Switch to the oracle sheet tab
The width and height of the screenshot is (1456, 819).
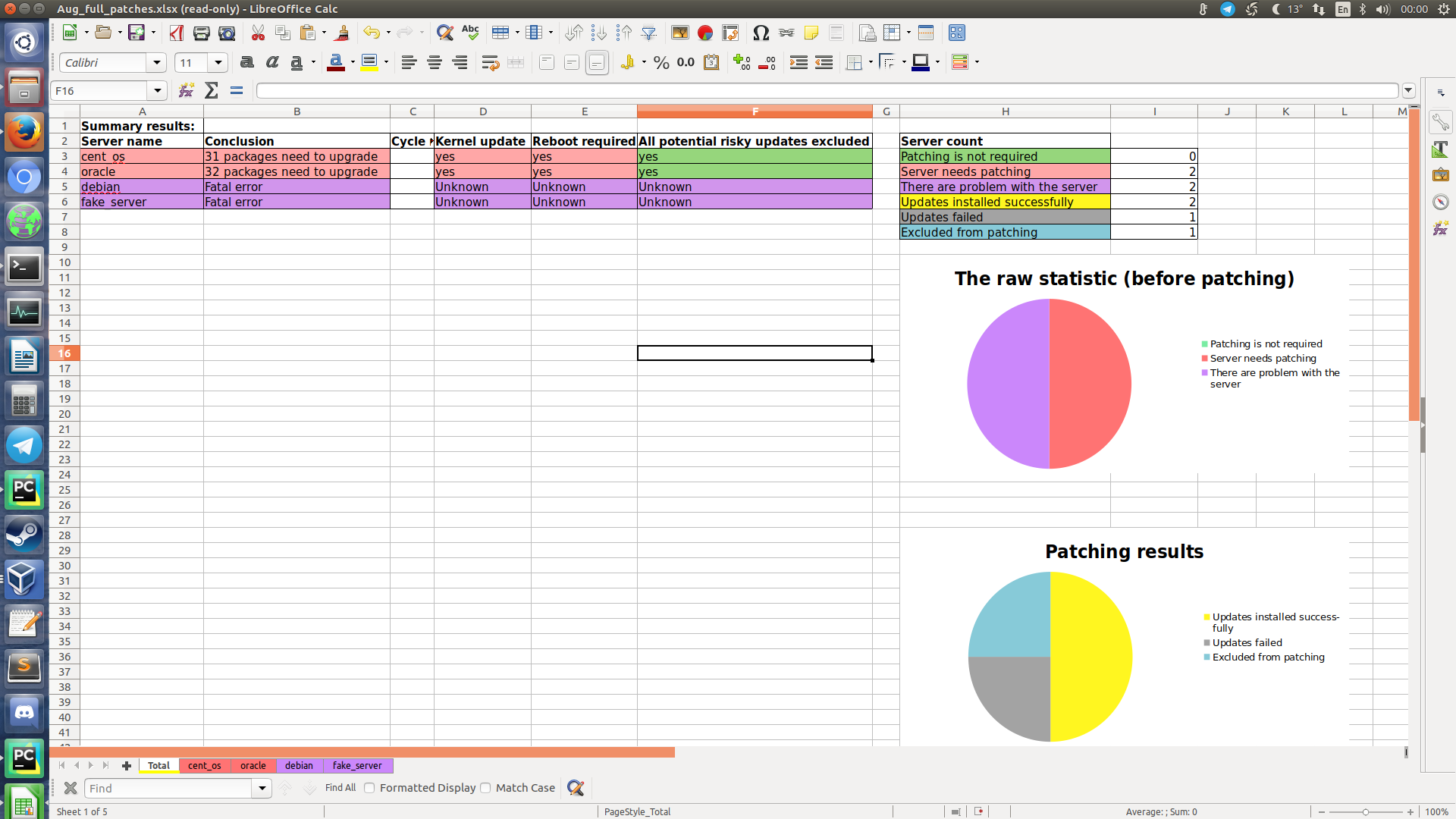click(x=253, y=766)
